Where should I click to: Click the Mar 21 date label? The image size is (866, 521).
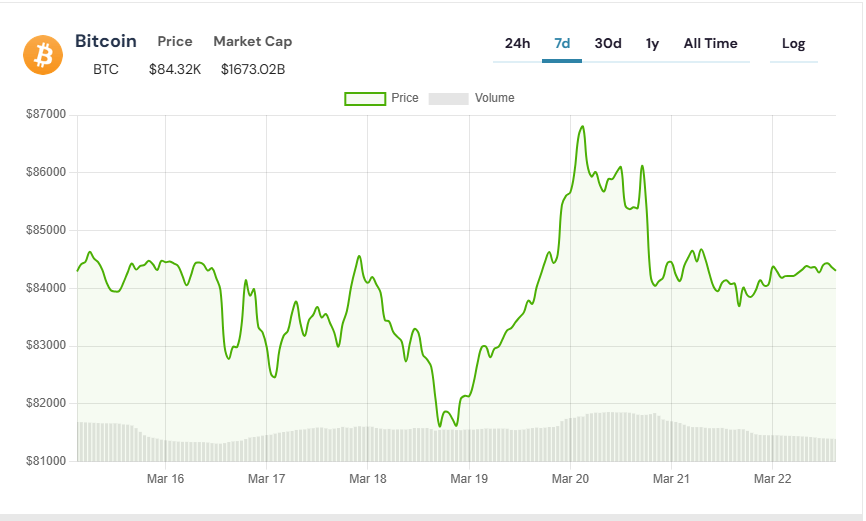point(671,479)
